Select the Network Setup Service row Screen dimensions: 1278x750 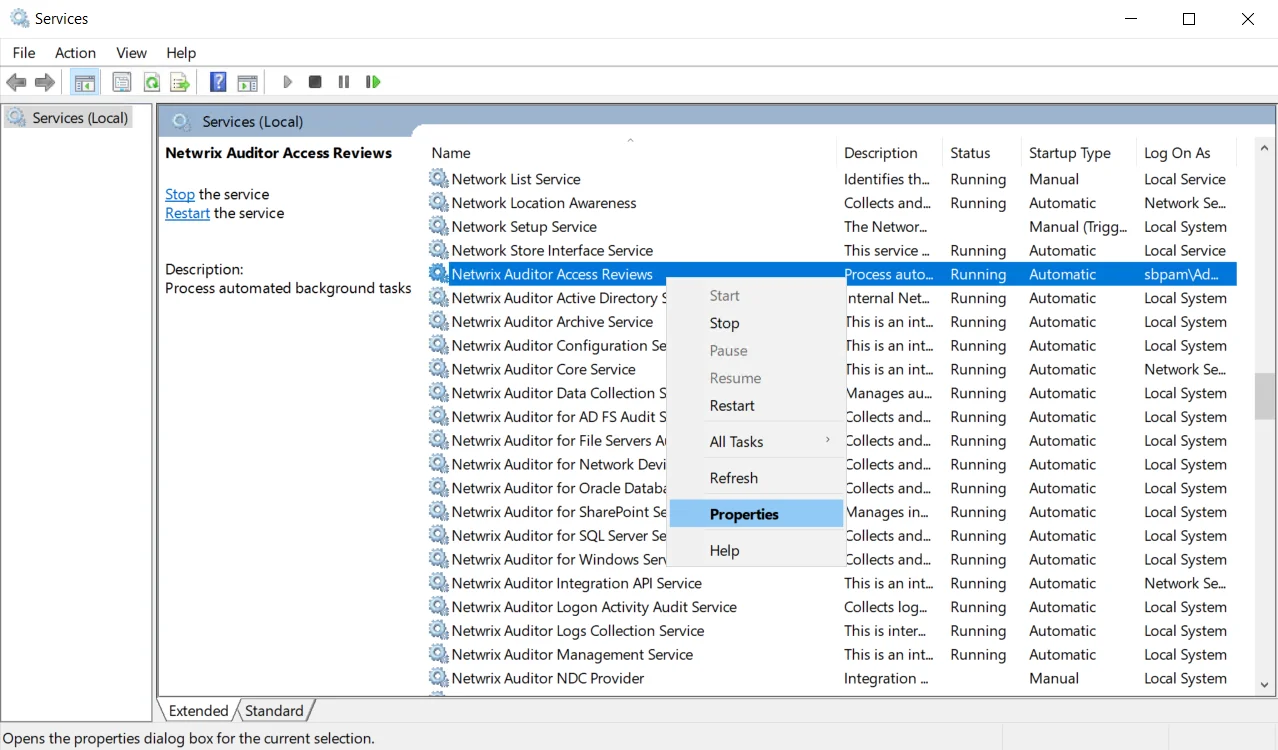pyautogui.click(x=832, y=227)
